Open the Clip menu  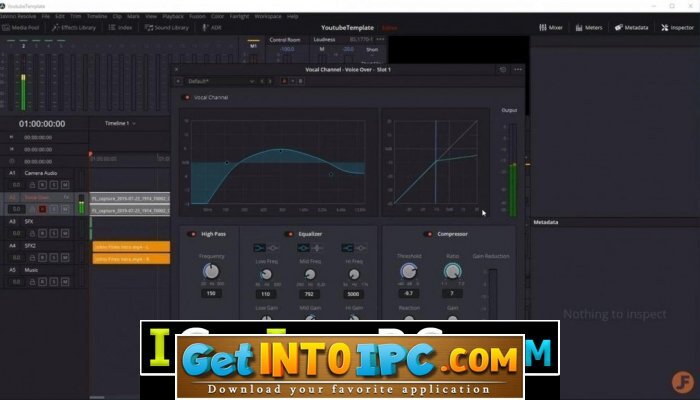pos(117,16)
